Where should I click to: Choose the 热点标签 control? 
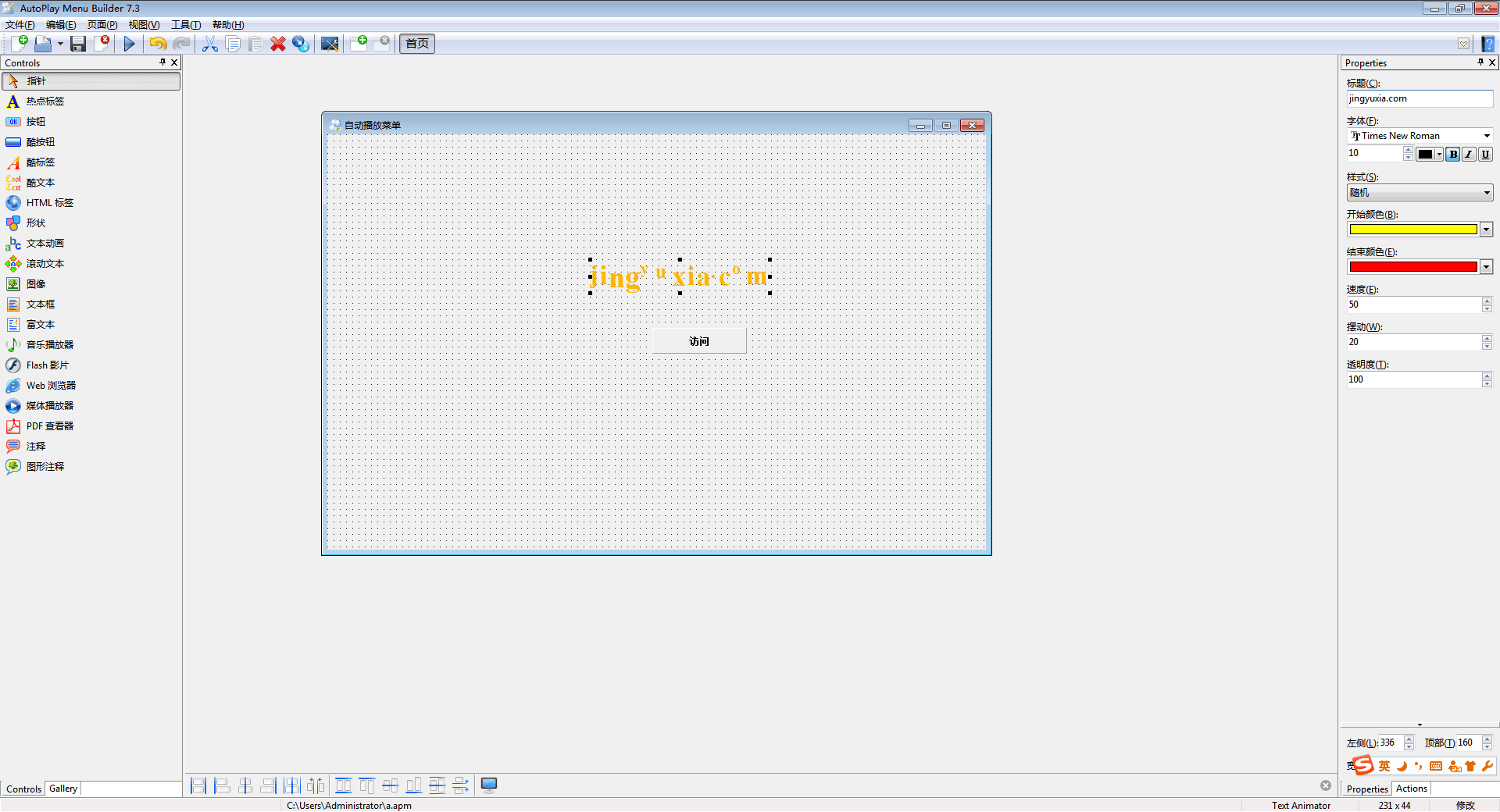(91, 101)
